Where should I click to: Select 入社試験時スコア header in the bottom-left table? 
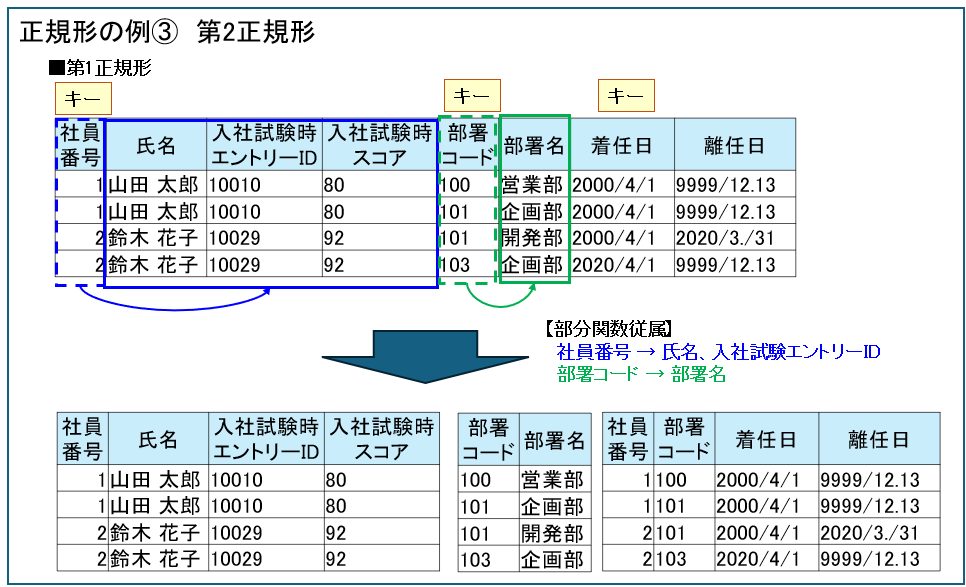click(382, 439)
